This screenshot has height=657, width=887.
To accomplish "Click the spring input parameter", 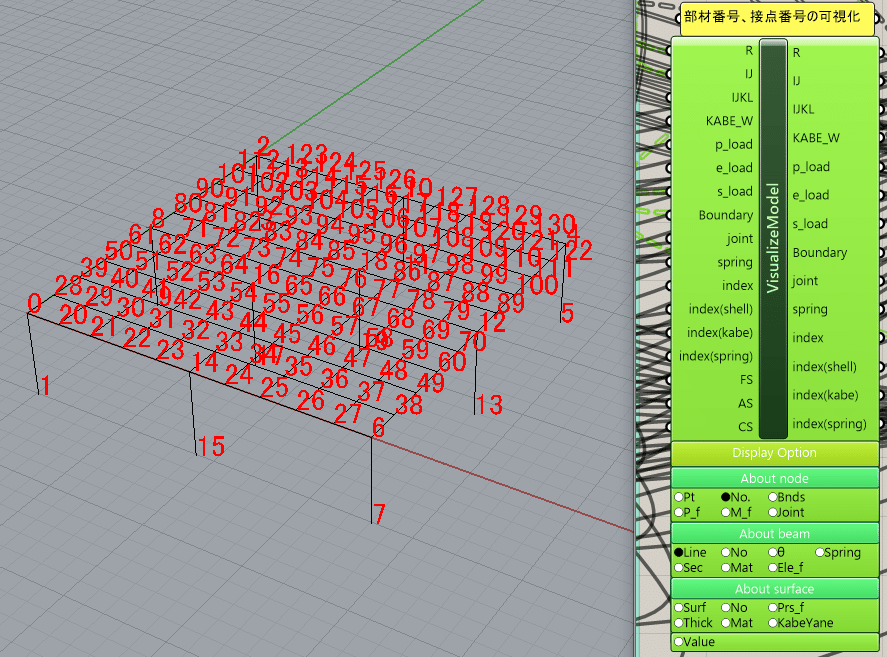I will coord(735,263).
